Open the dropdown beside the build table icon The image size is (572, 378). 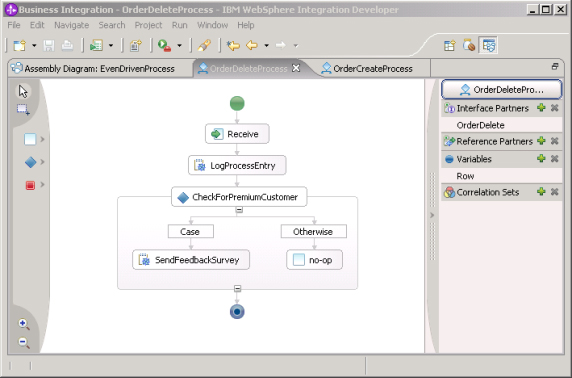tap(111, 46)
